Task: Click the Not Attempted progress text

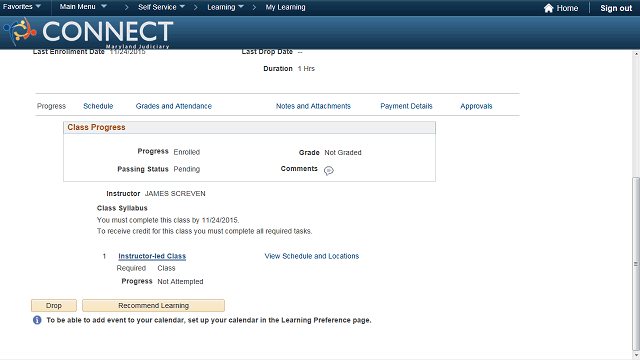Action: [x=180, y=282]
